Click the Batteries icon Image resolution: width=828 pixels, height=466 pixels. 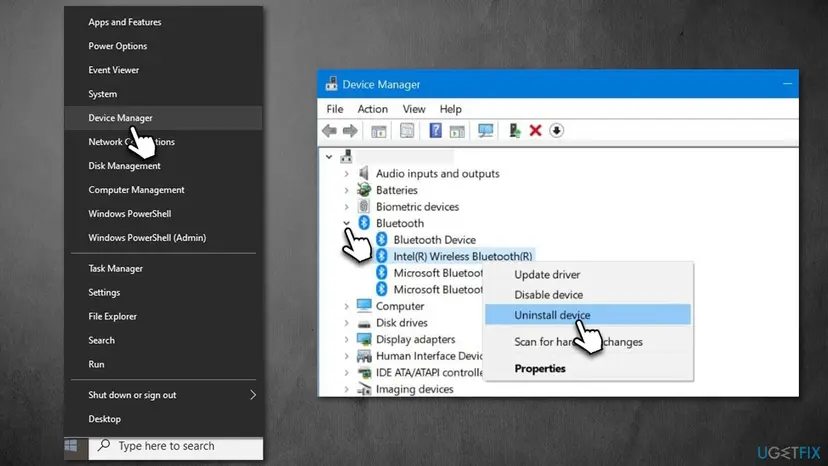364,190
